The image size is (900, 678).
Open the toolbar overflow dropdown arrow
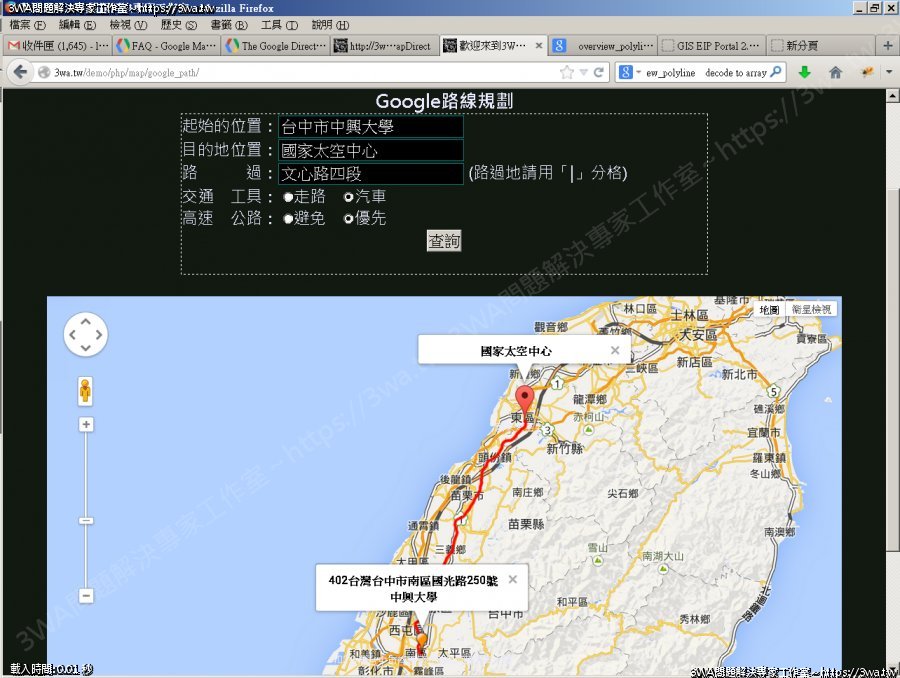(887, 72)
